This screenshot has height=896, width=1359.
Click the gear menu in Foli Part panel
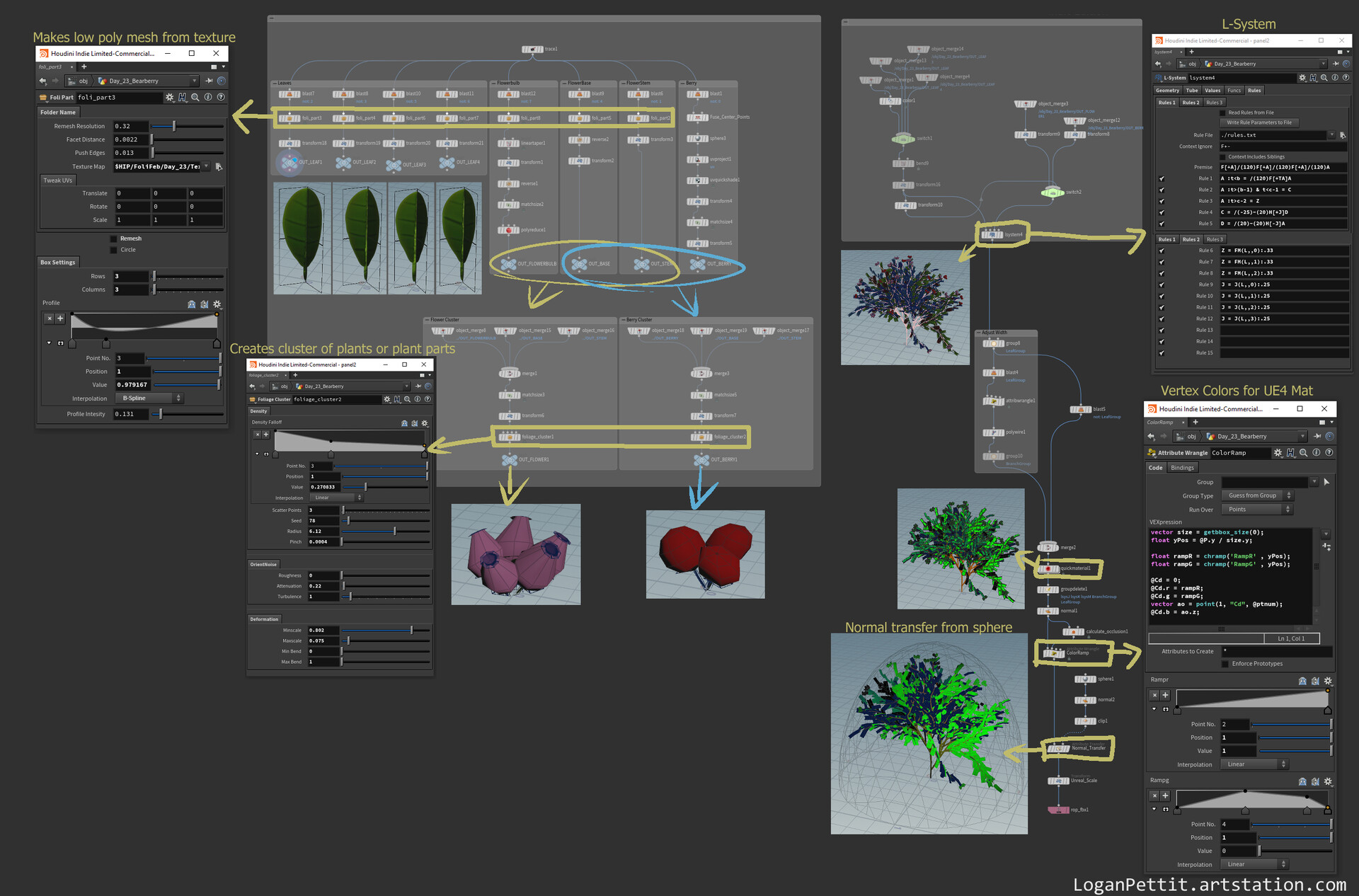click(x=169, y=97)
